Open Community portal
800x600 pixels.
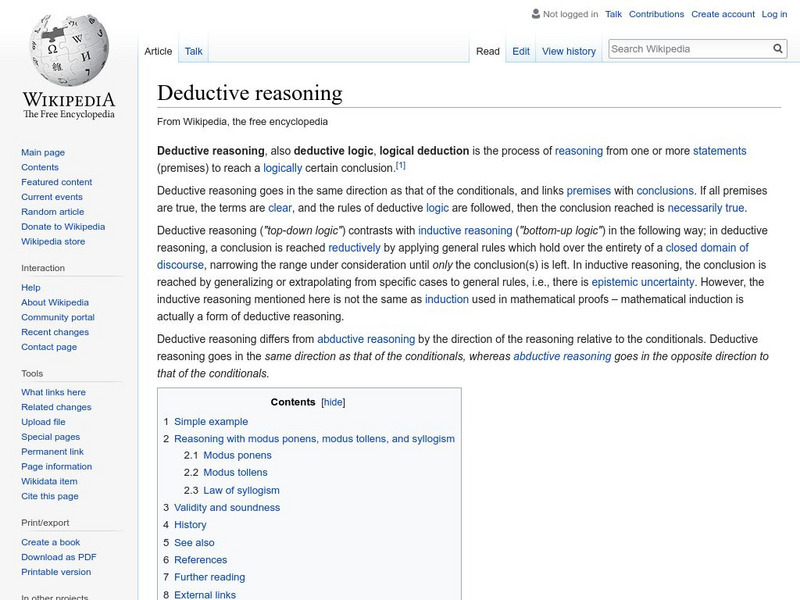click(58, 317)
